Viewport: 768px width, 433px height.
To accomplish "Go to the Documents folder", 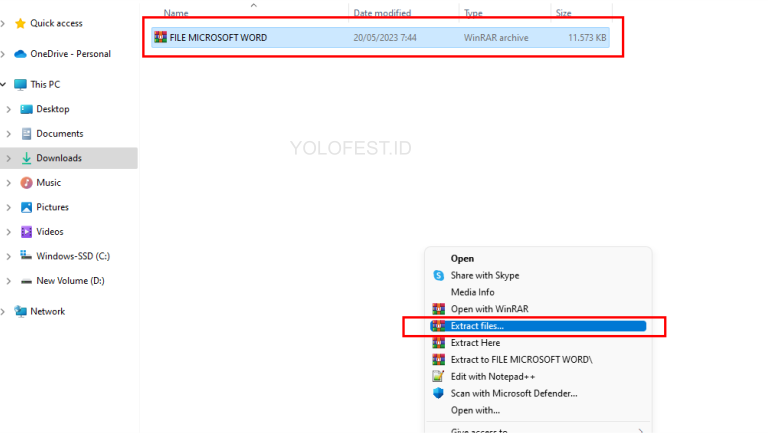I will [60, 134].
